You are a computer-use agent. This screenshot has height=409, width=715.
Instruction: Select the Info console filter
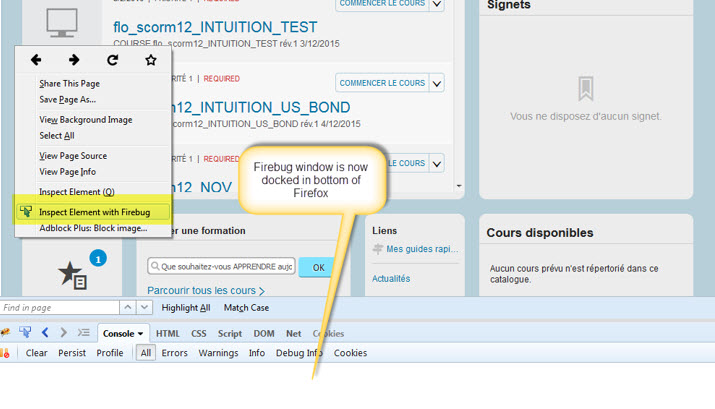(257, 353)
